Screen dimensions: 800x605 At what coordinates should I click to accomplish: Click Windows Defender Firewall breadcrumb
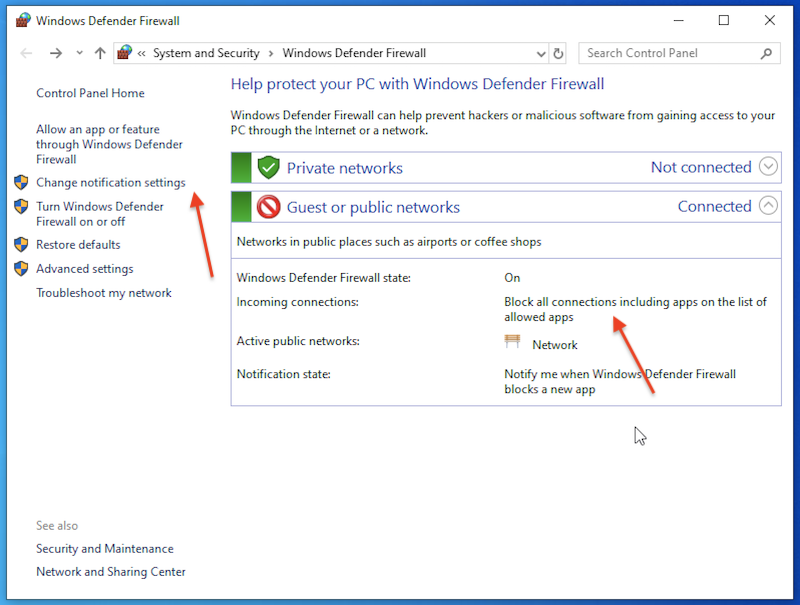[354, 53]
